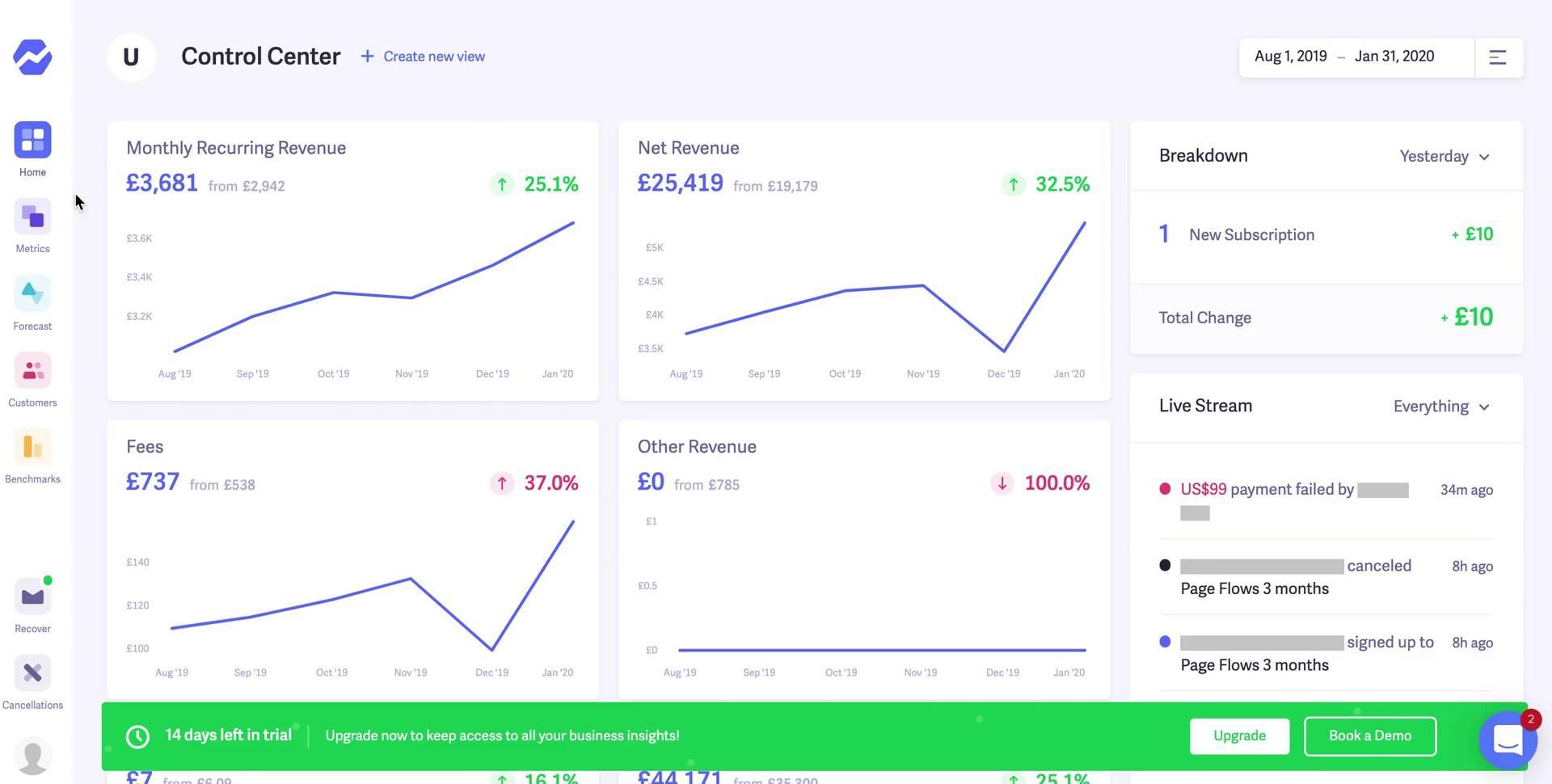Go to the Forecast section
The width and height of the screenshot is (1552, 784).
32,294
